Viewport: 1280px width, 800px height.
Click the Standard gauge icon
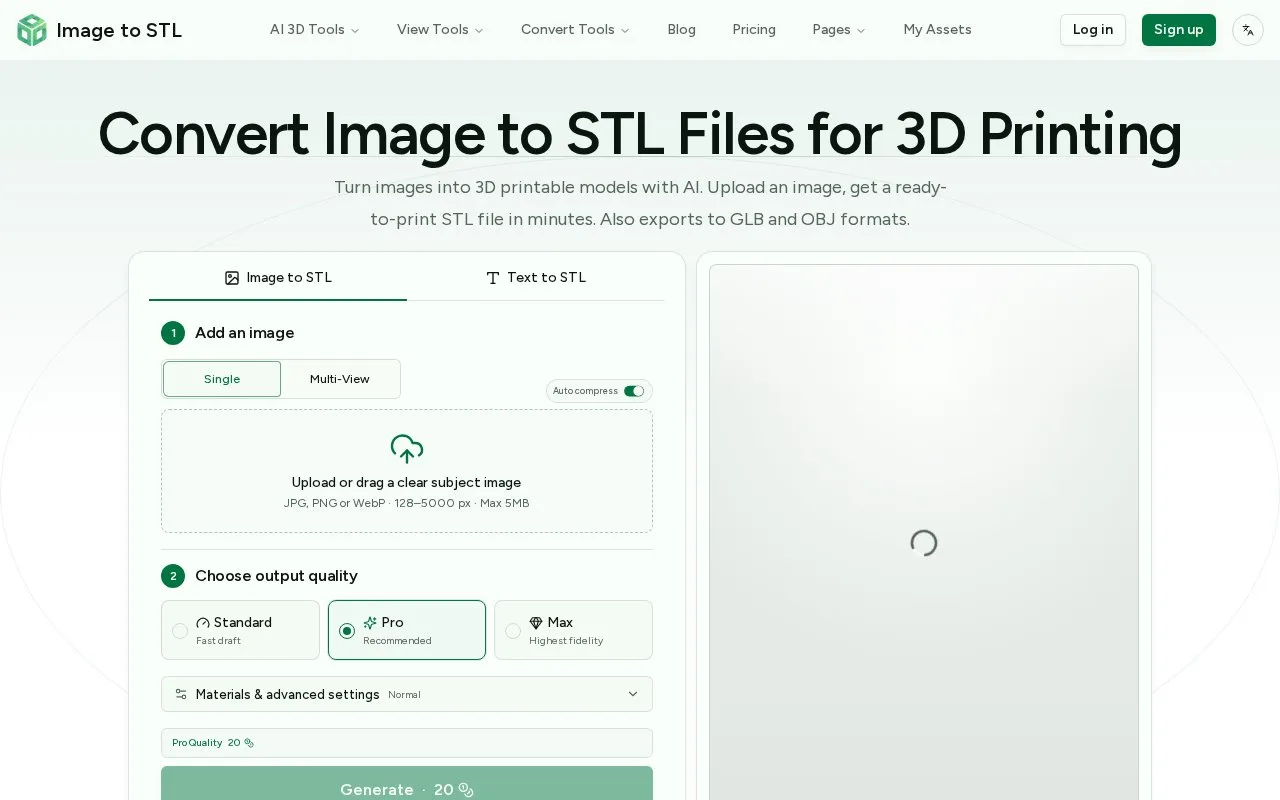(x=203, y=623)
